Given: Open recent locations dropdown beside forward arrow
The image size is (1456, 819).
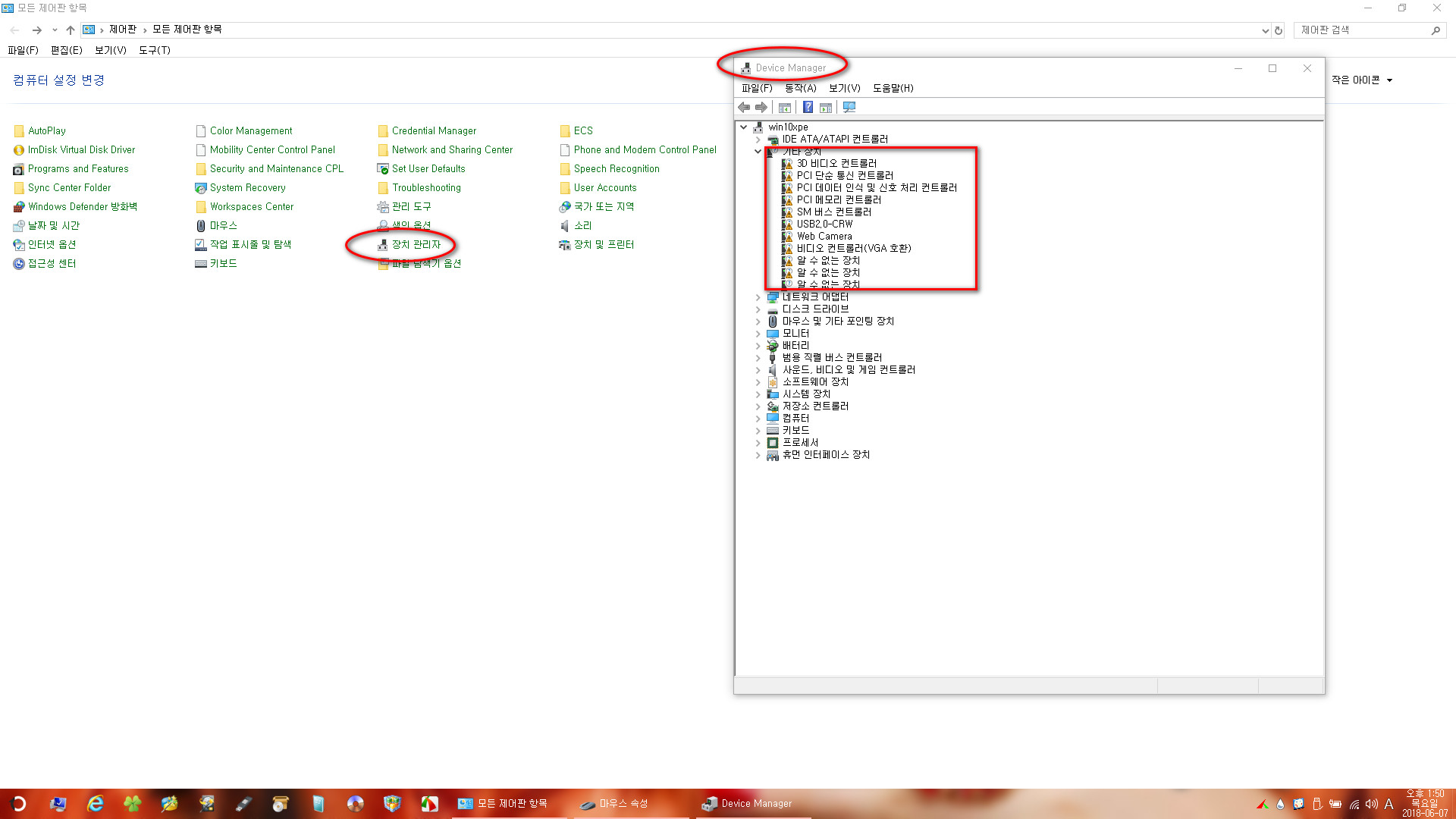Looking at the screenshot, I should (x=55, y=30).
